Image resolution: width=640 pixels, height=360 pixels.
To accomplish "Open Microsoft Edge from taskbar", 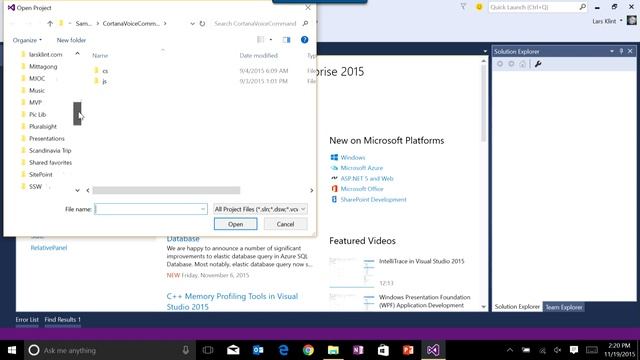I will pos(283,350).
